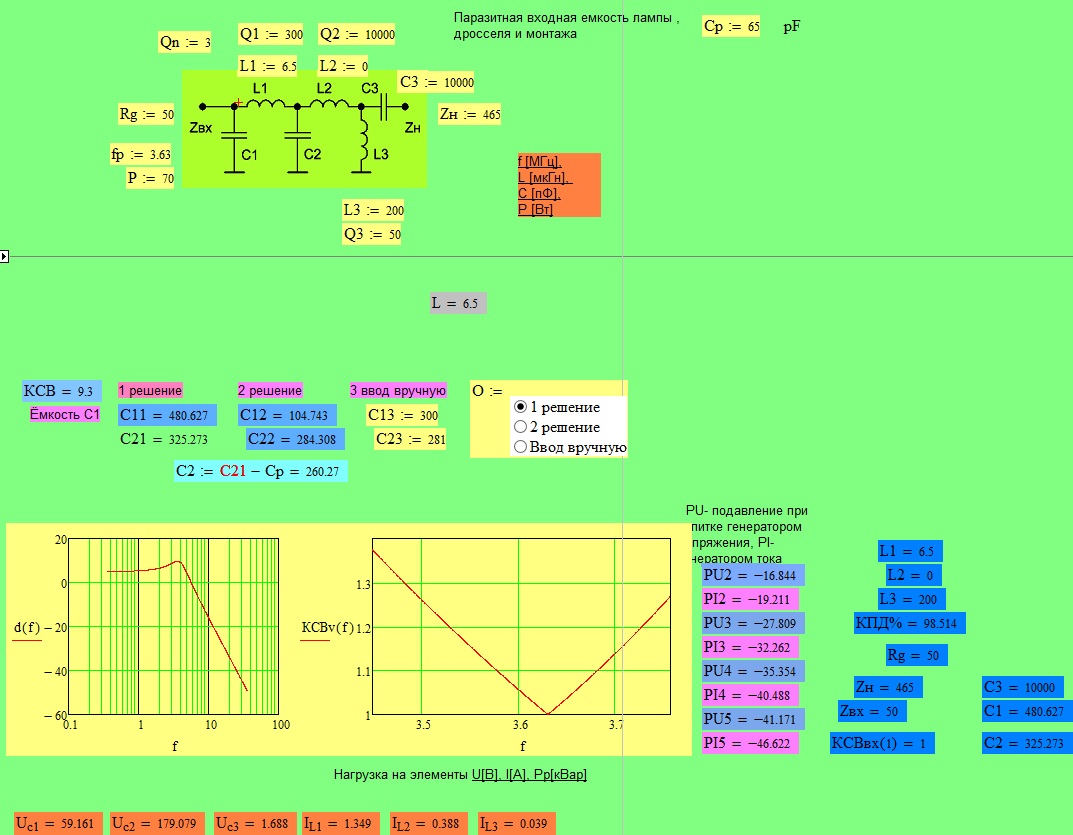This screenshot has width=1073, height=835.
Task: Click the Uc2 = 179.079 voltage result
Action: (158, 823)
